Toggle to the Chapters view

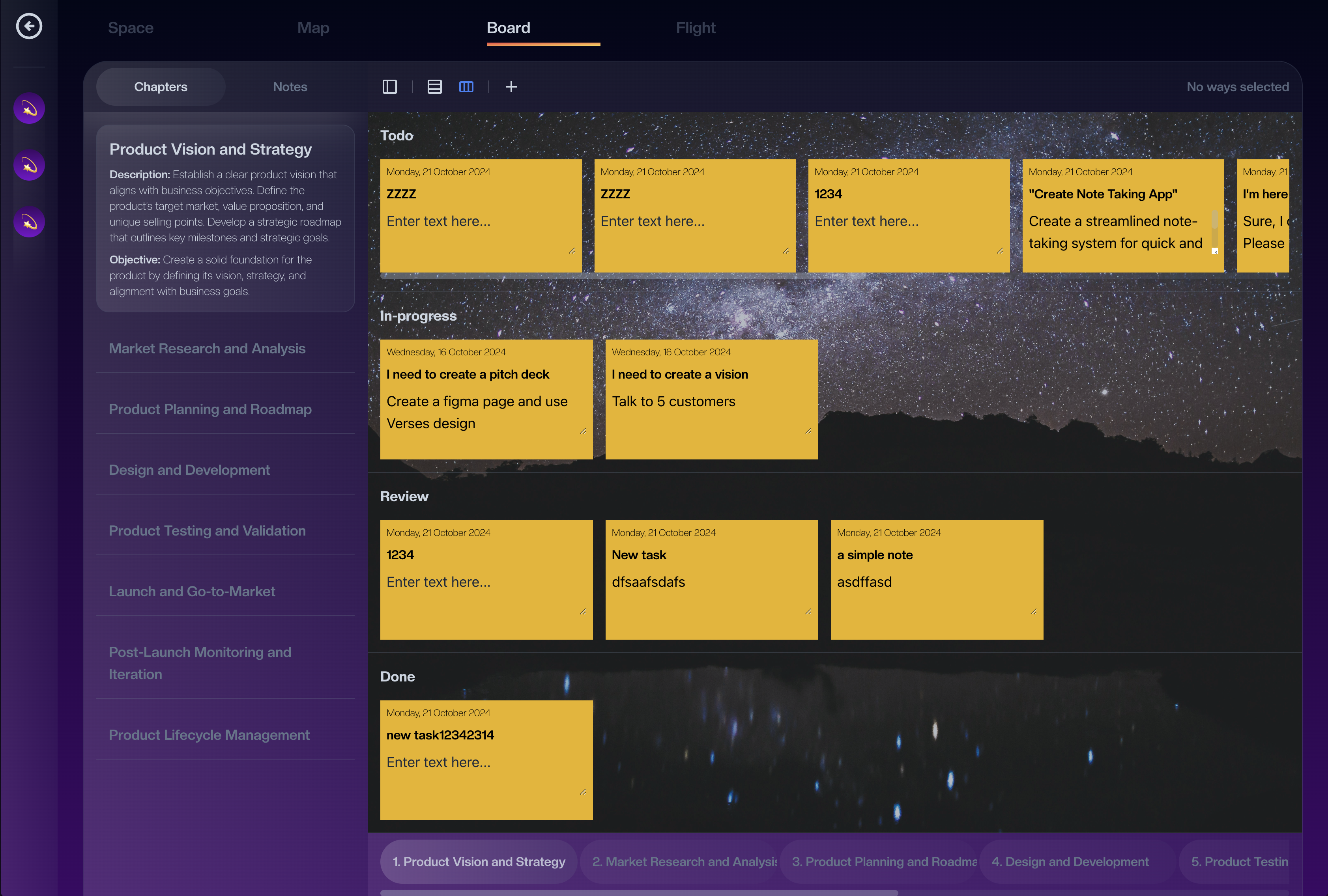coord(161,87)
